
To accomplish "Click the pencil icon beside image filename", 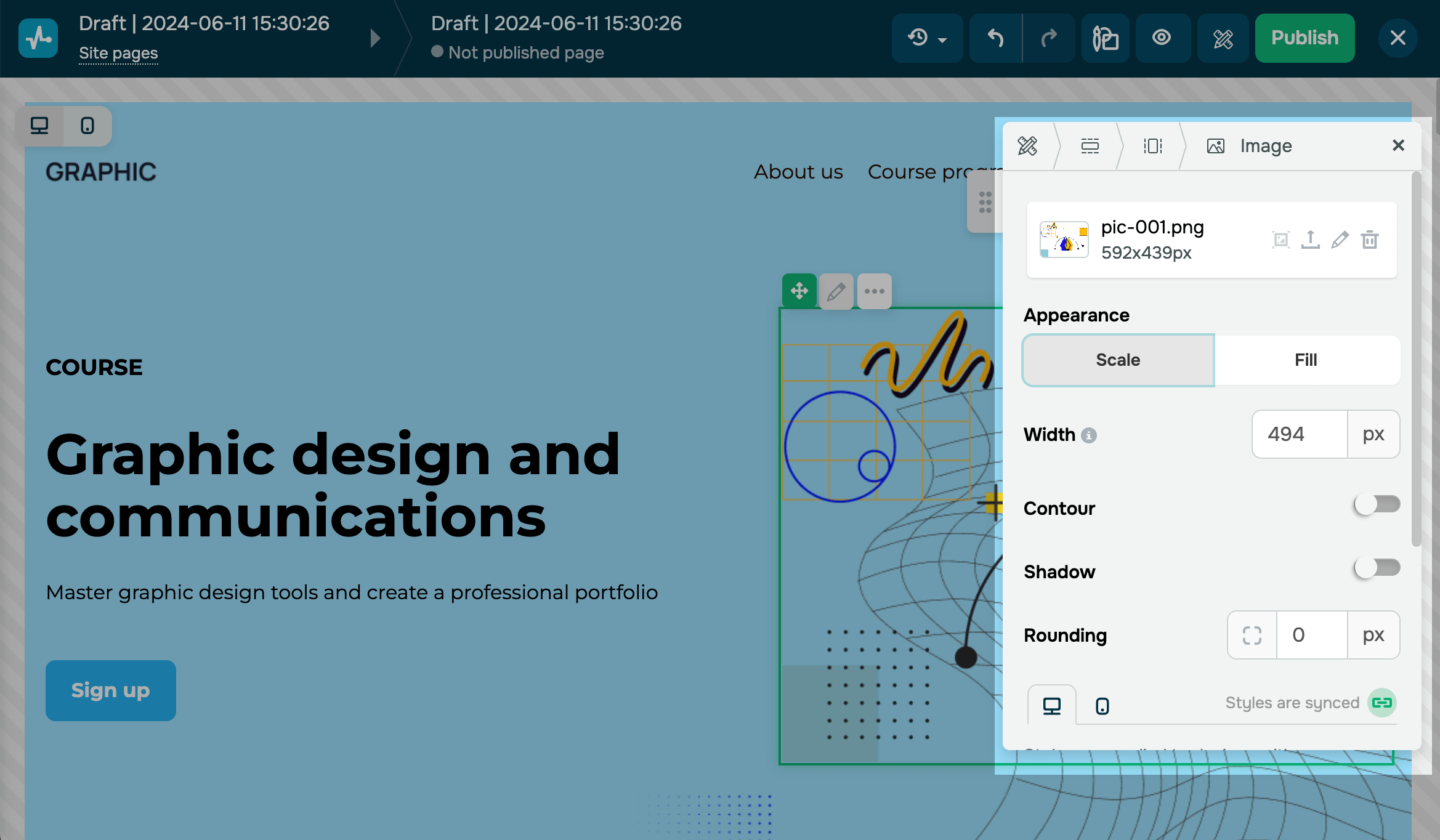I will click(1340, 240).
